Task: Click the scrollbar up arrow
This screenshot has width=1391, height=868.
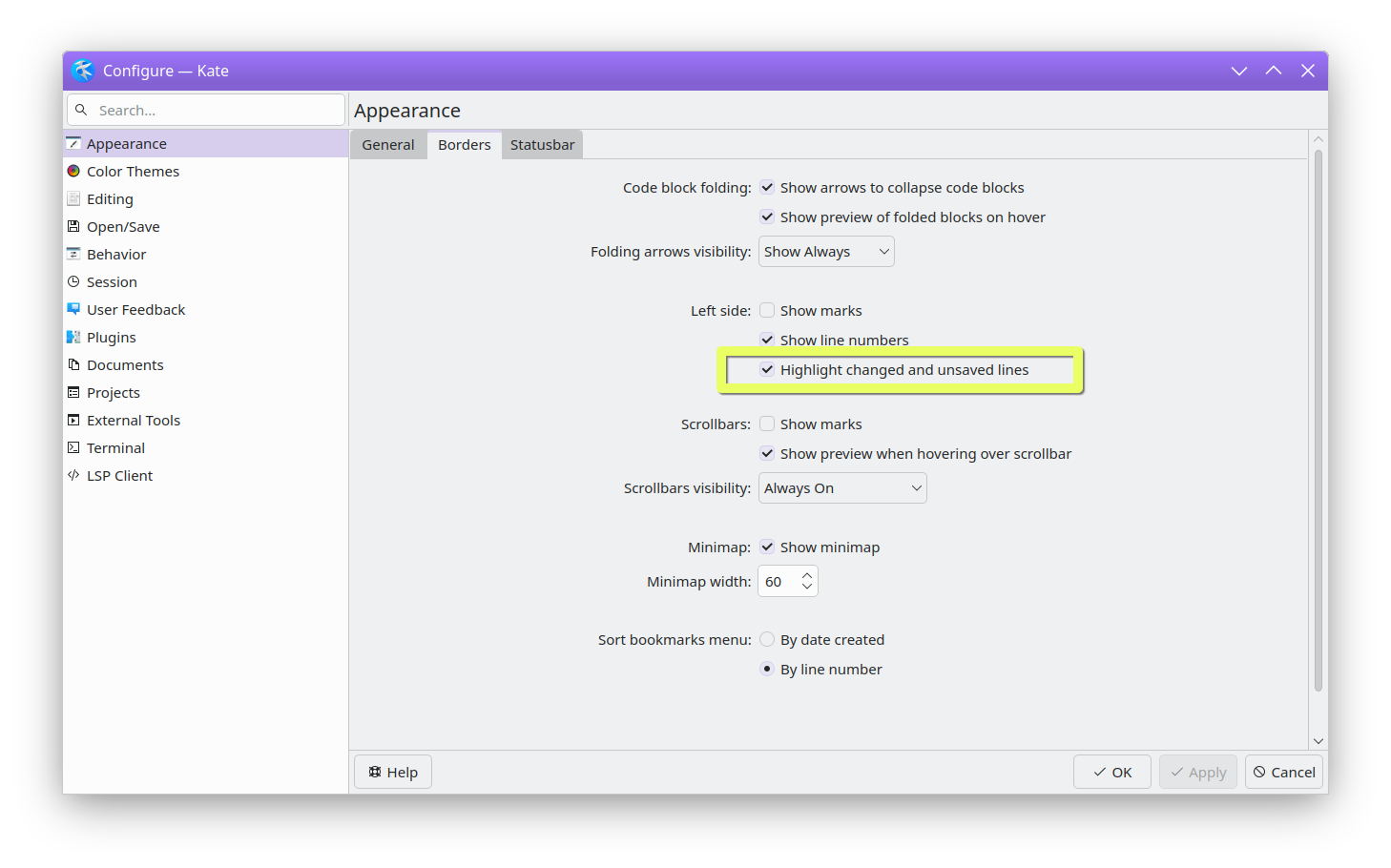Action: (x=1318, y=139)
